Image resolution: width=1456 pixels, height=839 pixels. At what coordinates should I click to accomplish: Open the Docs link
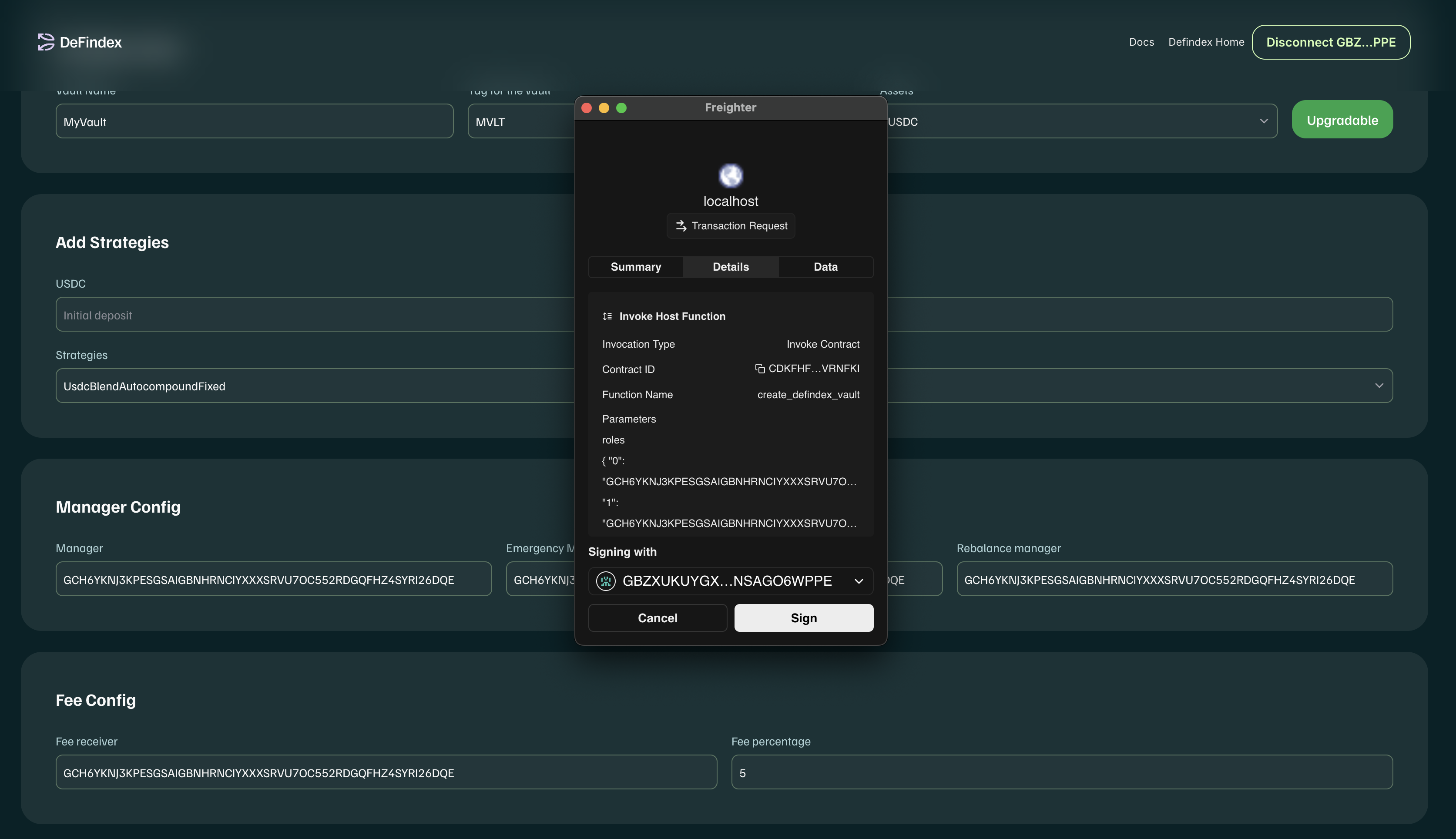coord(1141,42)
